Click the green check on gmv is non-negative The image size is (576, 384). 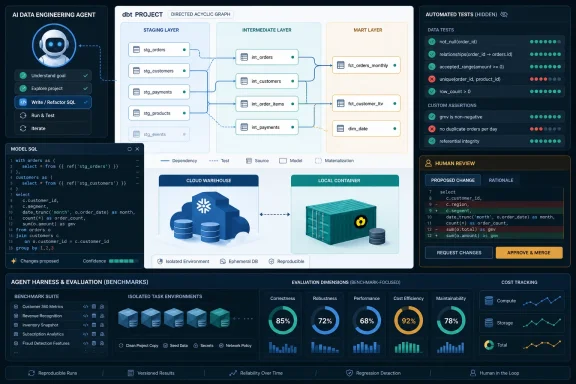pos(432,117)
